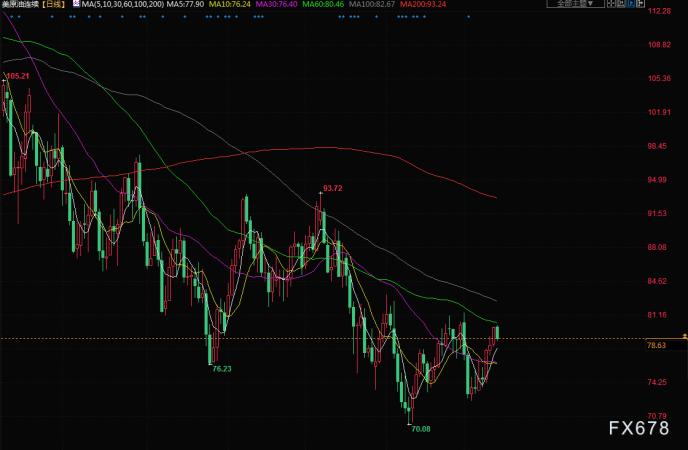Click 94.99 on the price axis
This screenshot has width=688, height=450.
click(657, 180)
